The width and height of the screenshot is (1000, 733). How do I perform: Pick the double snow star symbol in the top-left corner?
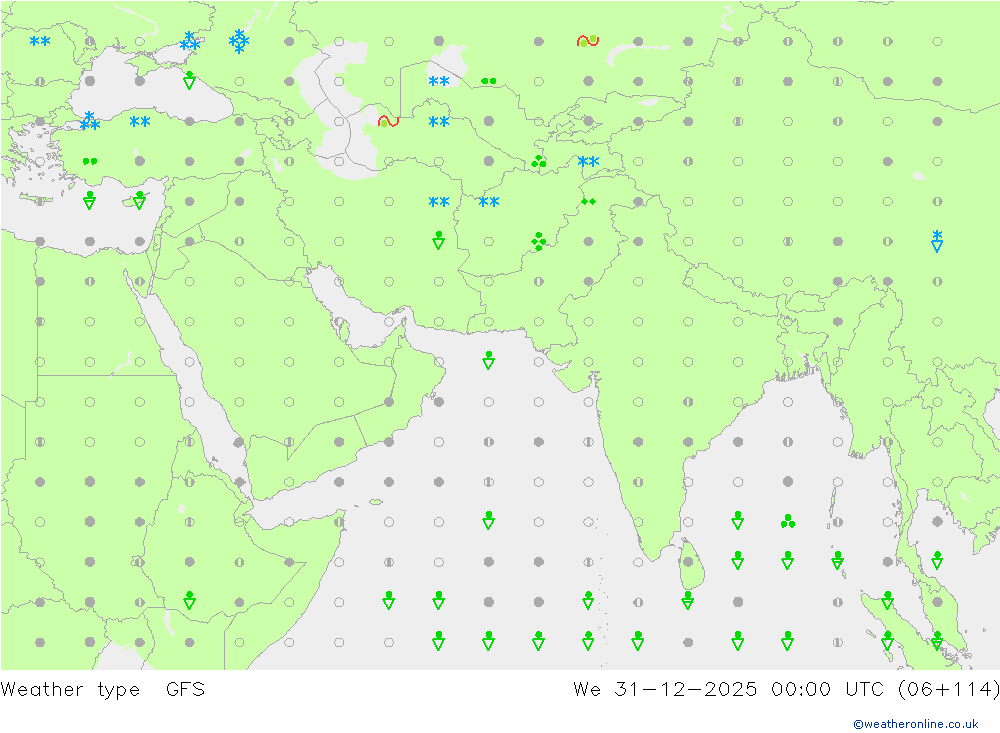(x=40, y=41)
